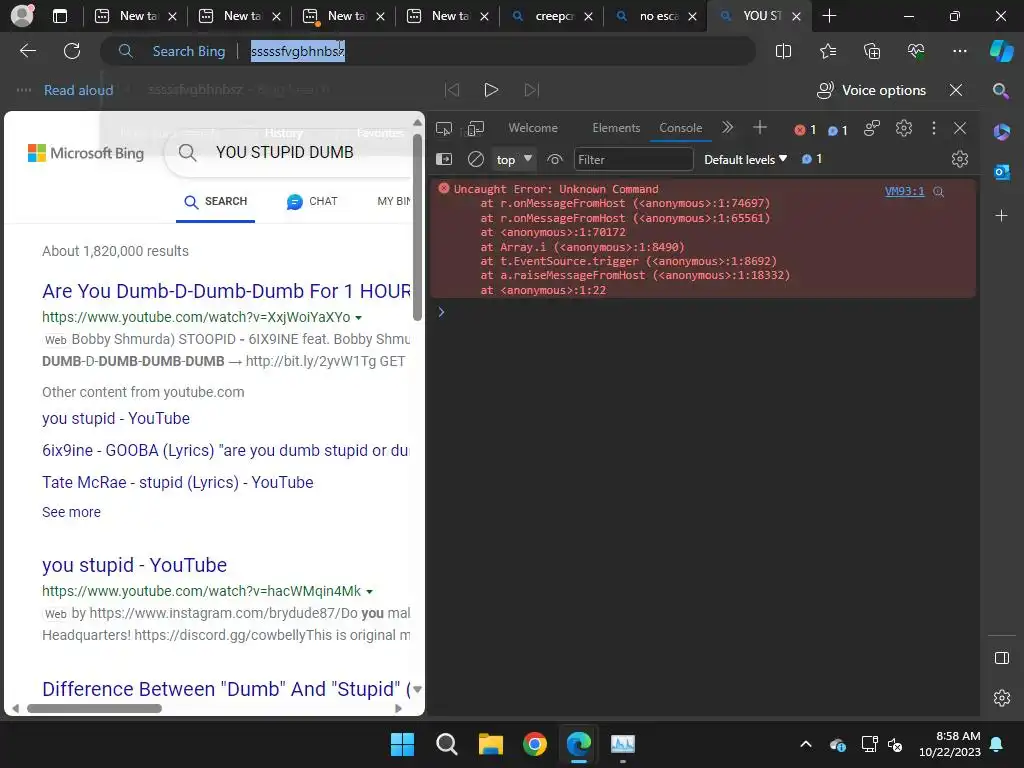1024x768 pixels.
Task: Click the Read aloud label
Action: 78,90
